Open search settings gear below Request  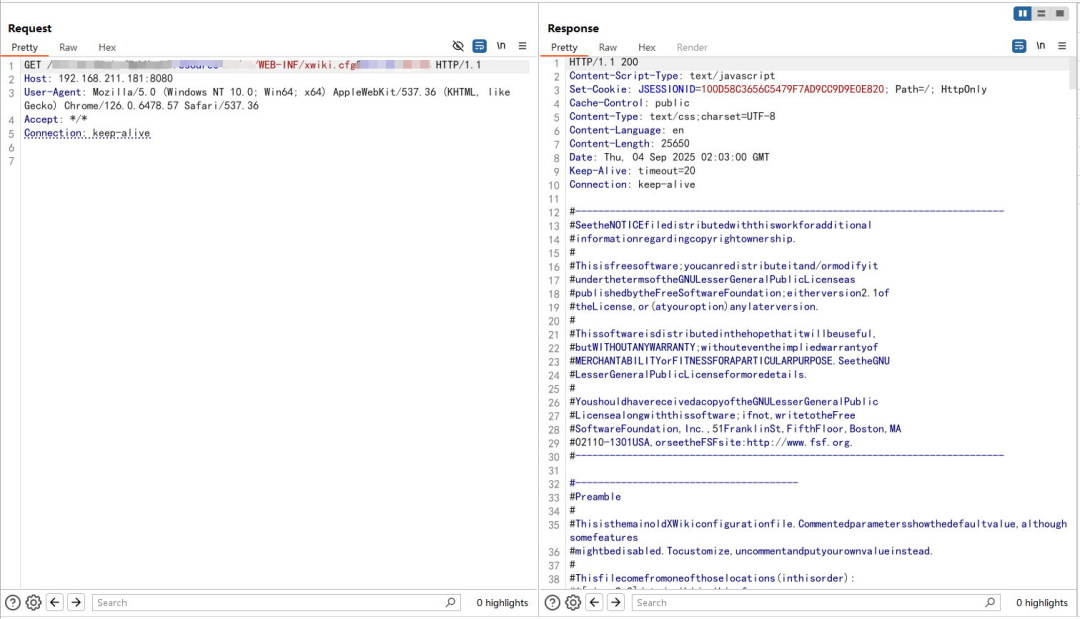tap(33, 602)
